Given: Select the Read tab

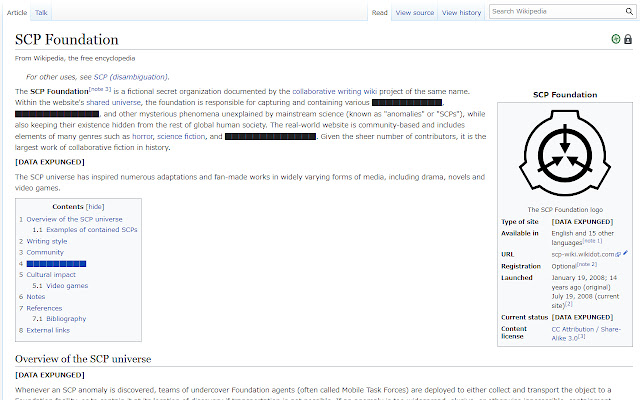Looking at the screenshot, I should (x=379, y=13).
